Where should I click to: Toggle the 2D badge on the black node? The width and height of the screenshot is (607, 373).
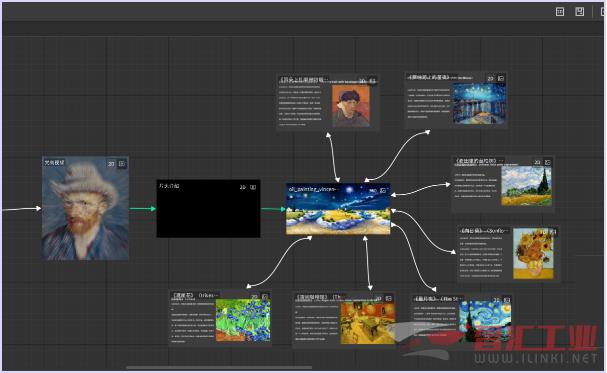(242, 187)
